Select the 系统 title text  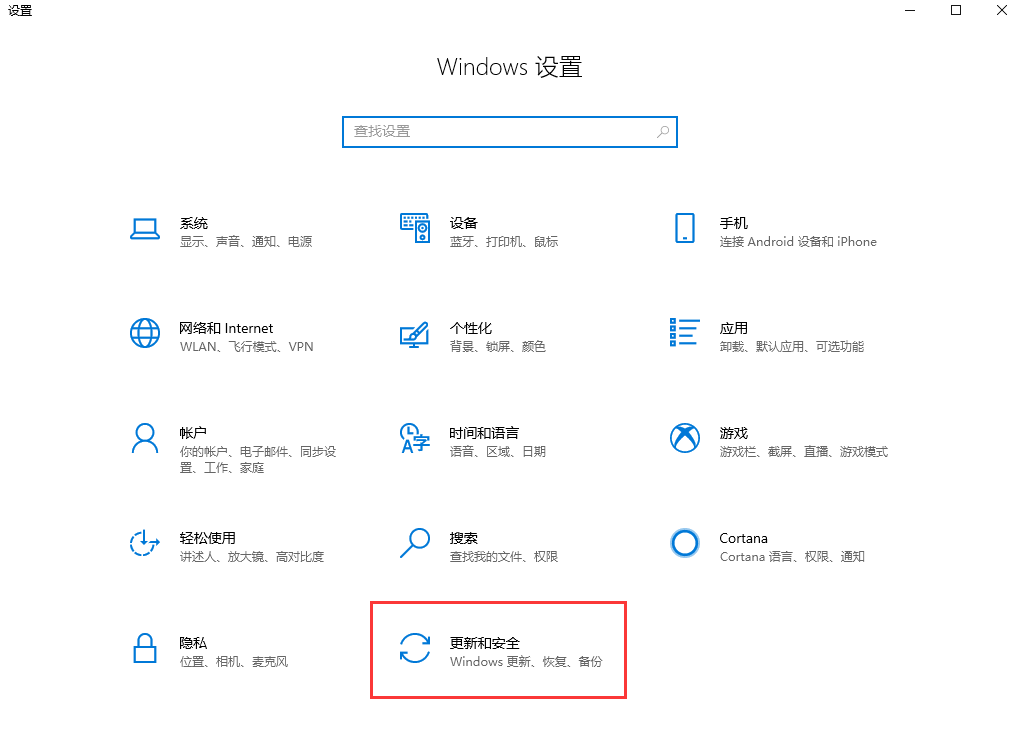194,223
